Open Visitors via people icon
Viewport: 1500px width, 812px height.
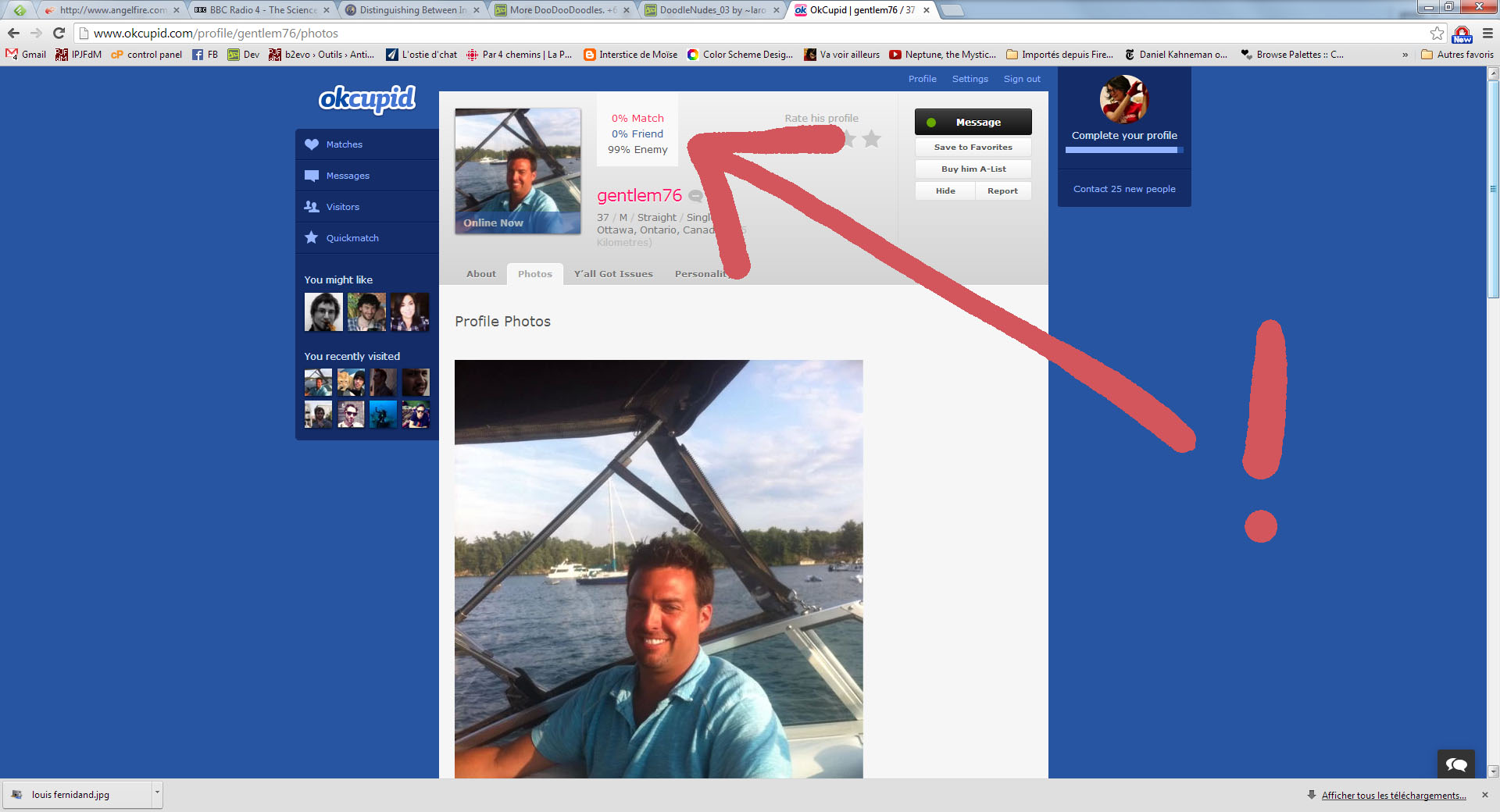point(312,207)
